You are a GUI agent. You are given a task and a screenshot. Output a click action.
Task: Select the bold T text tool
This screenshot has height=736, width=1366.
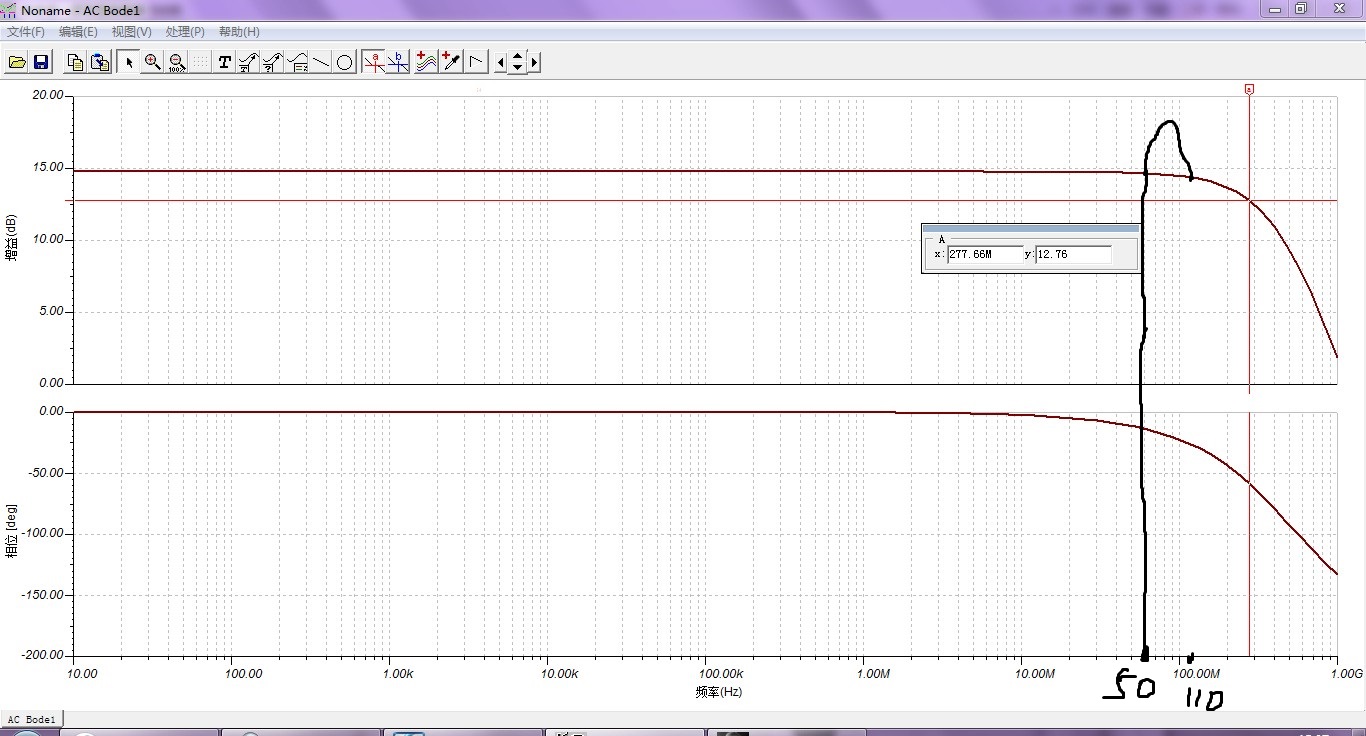[x=225, y=62]
